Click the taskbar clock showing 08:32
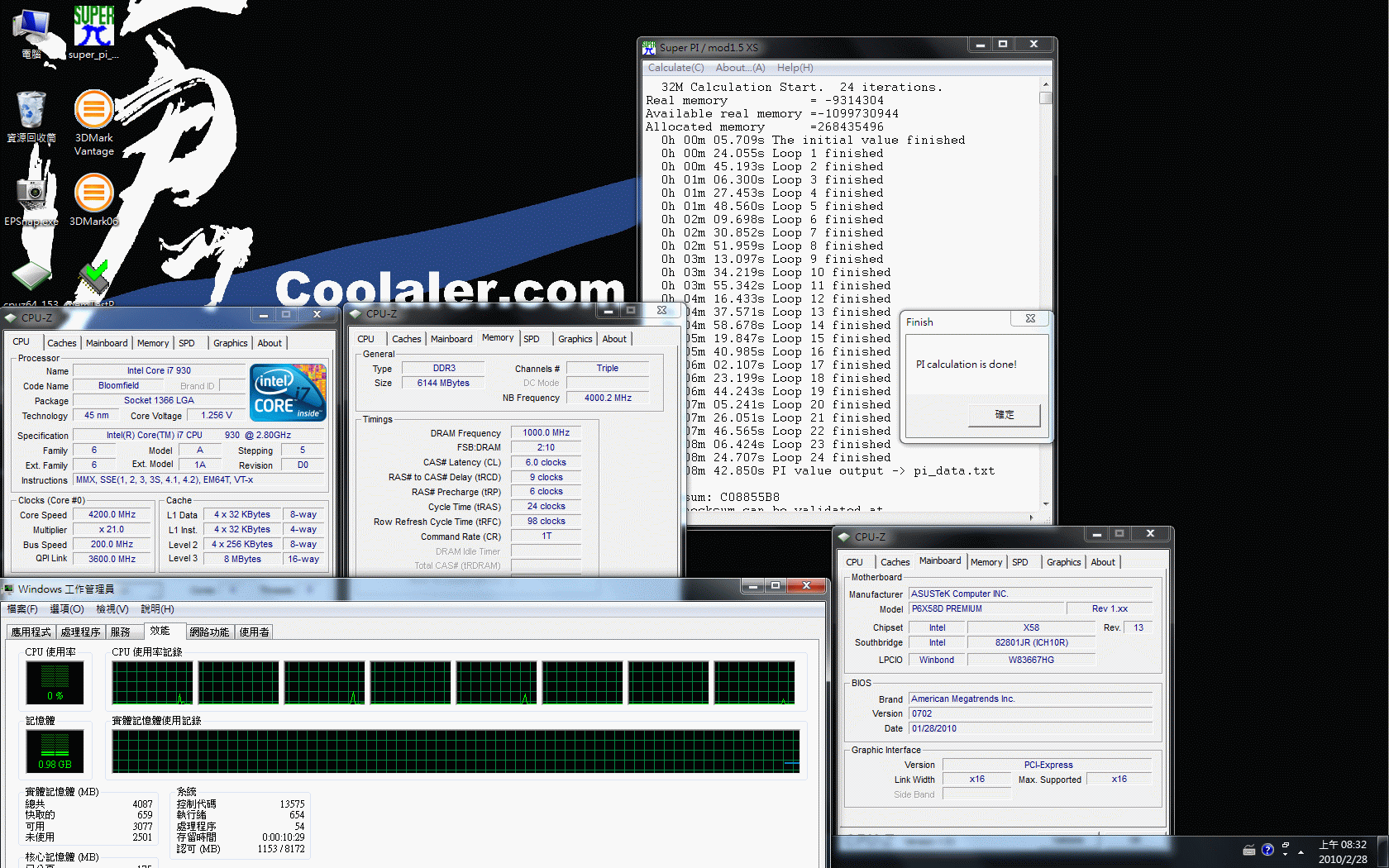 [1343, 851]
